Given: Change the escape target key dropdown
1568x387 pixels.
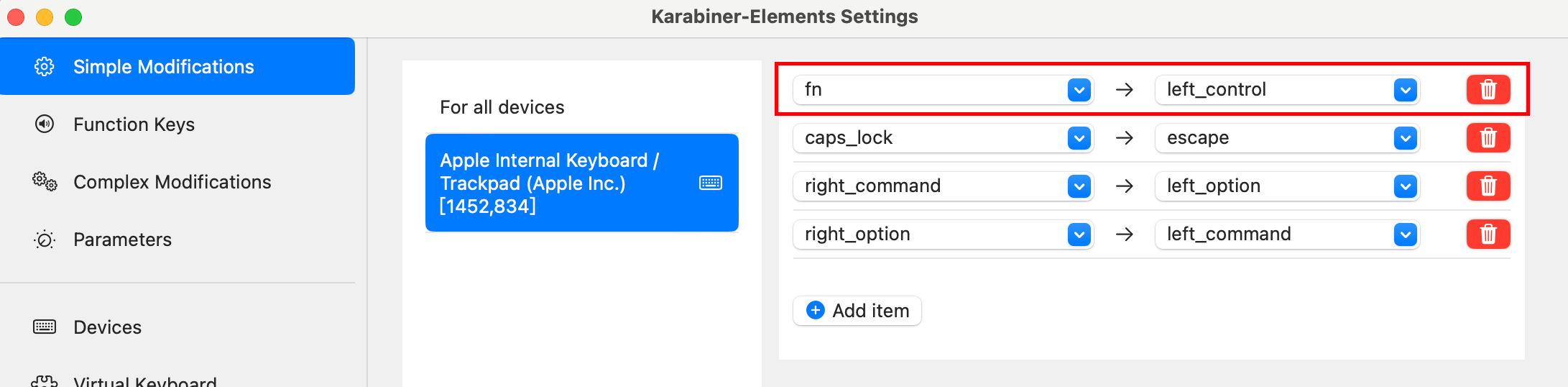Looking at the screenshot, I should (x=1405, y=138).
